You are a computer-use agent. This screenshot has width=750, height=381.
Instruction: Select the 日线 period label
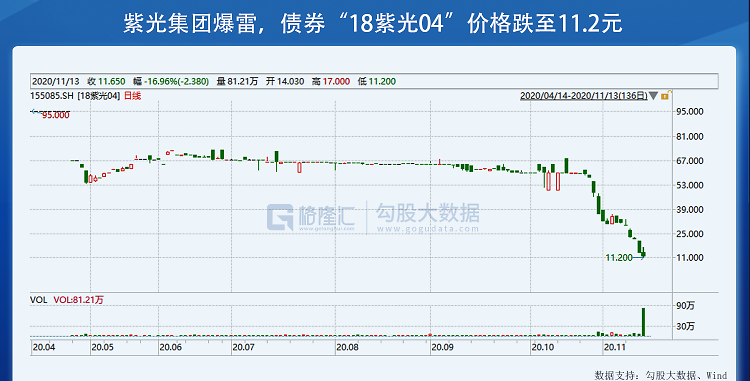tap(132, 96)
